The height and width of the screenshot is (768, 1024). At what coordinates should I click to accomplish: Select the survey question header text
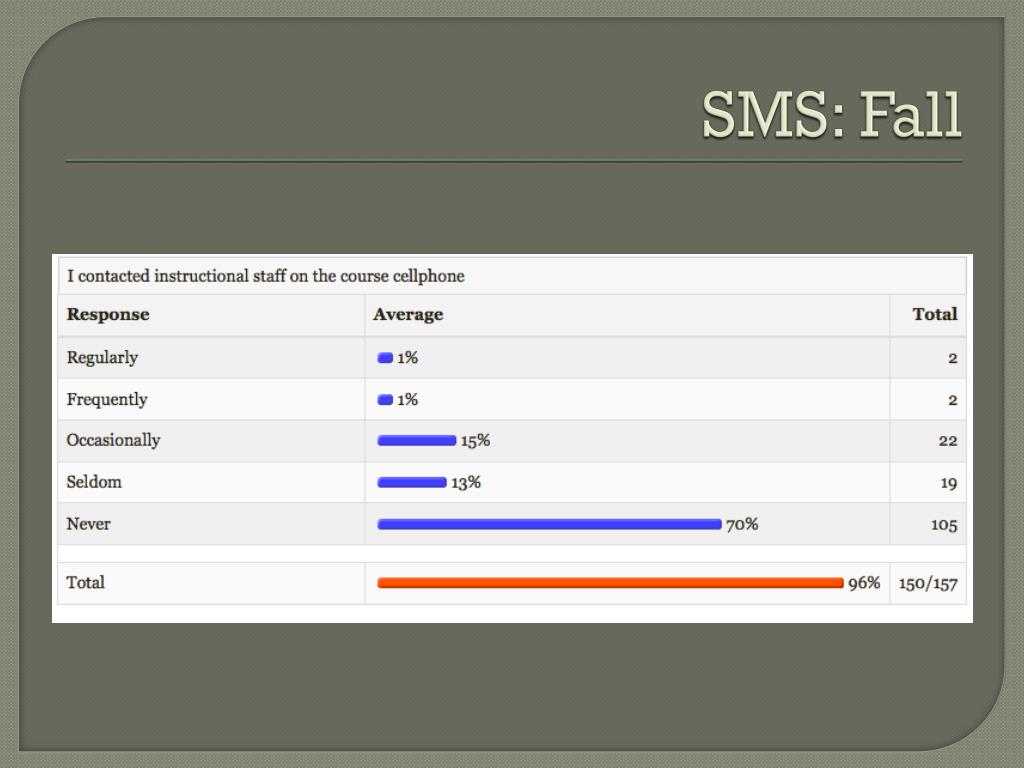coord(266,276)
